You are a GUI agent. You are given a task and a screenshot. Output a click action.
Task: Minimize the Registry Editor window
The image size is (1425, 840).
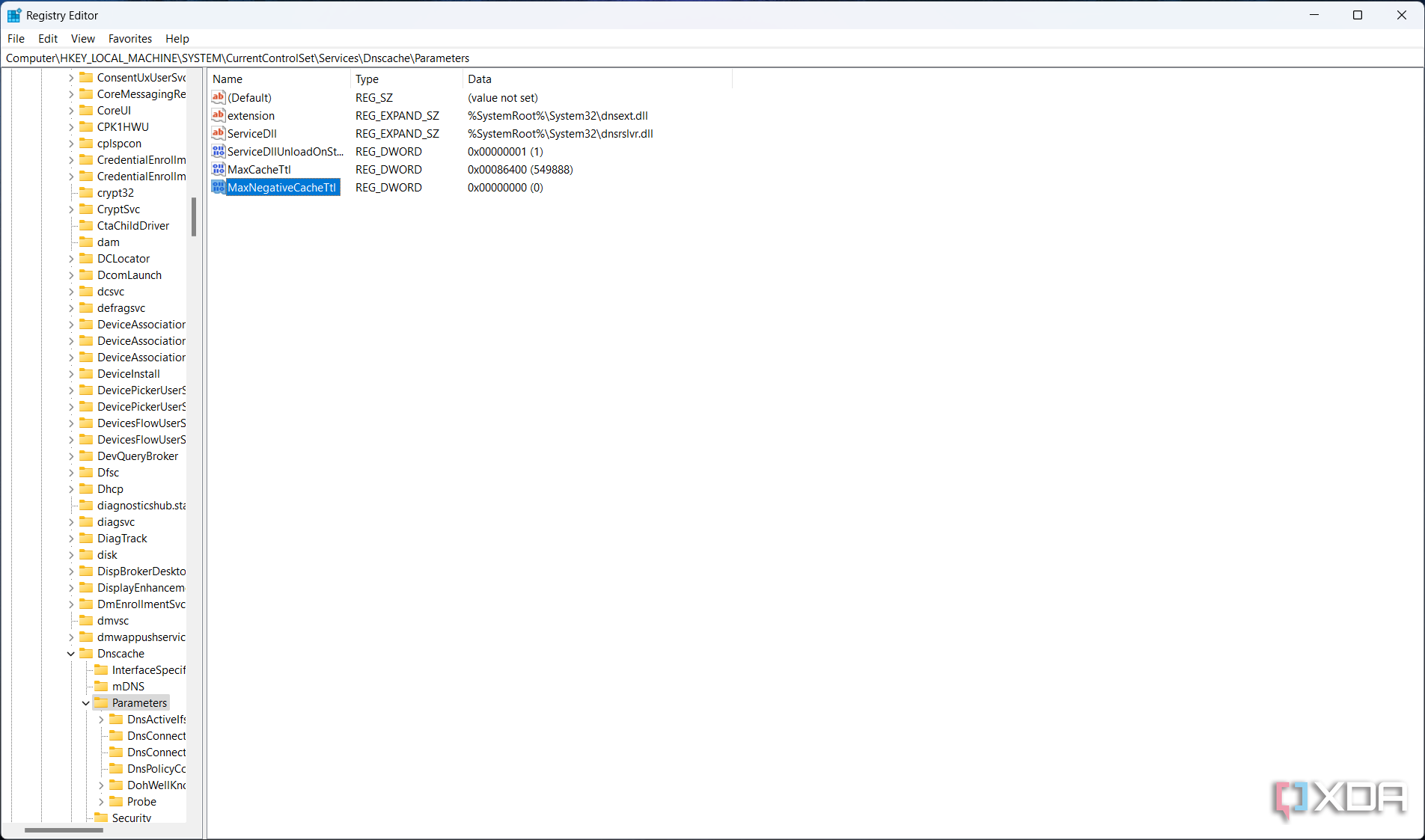coord(1314,15)
